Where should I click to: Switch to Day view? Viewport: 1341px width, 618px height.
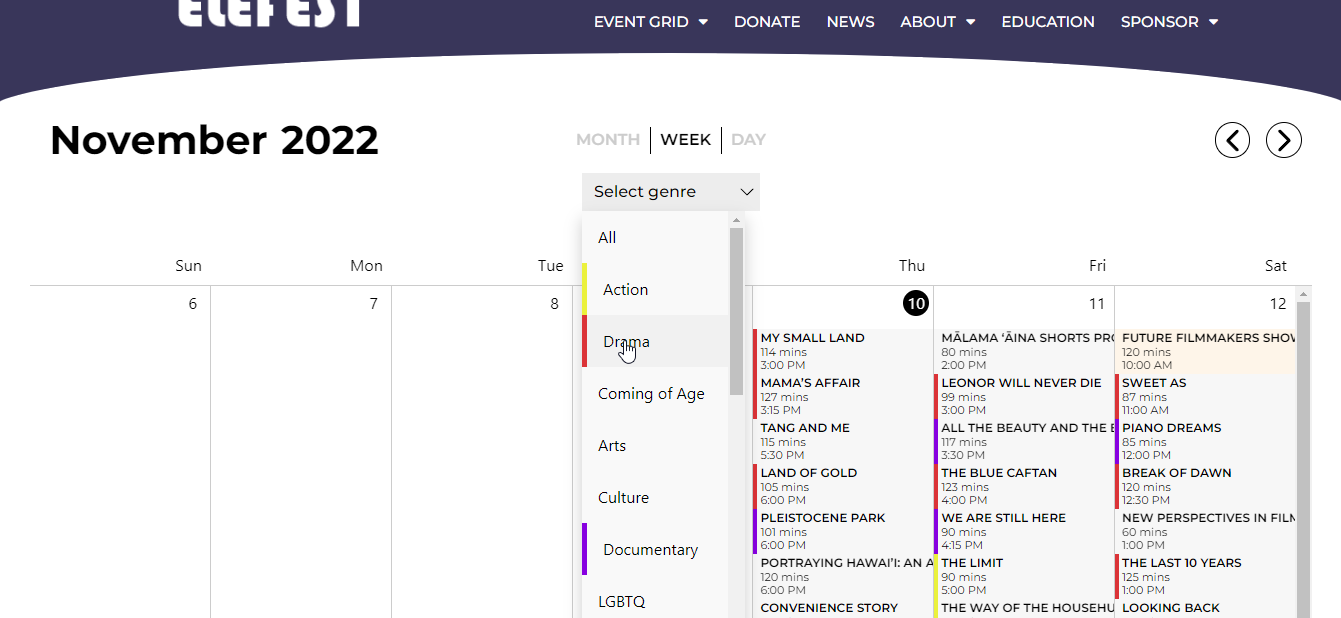(x=748, y=140)
